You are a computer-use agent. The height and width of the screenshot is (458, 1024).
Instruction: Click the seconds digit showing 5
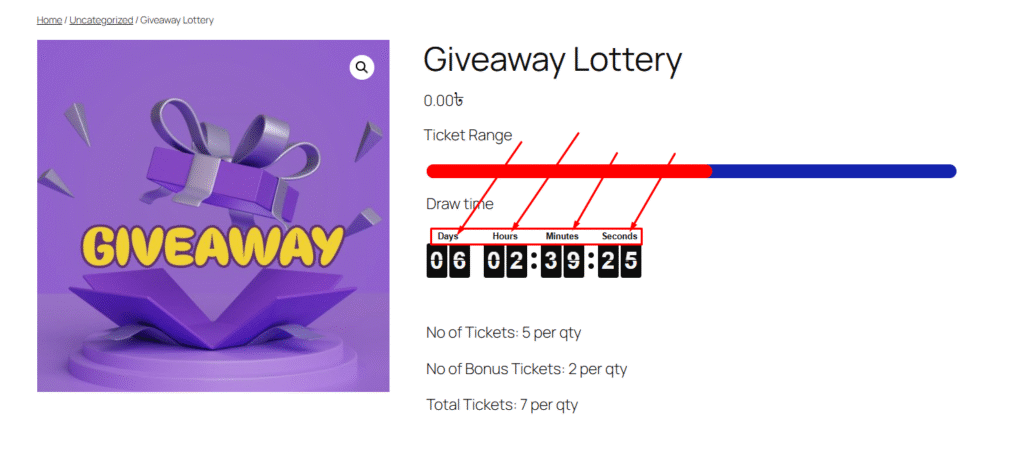pyautogui.click(x=630, y=262)
